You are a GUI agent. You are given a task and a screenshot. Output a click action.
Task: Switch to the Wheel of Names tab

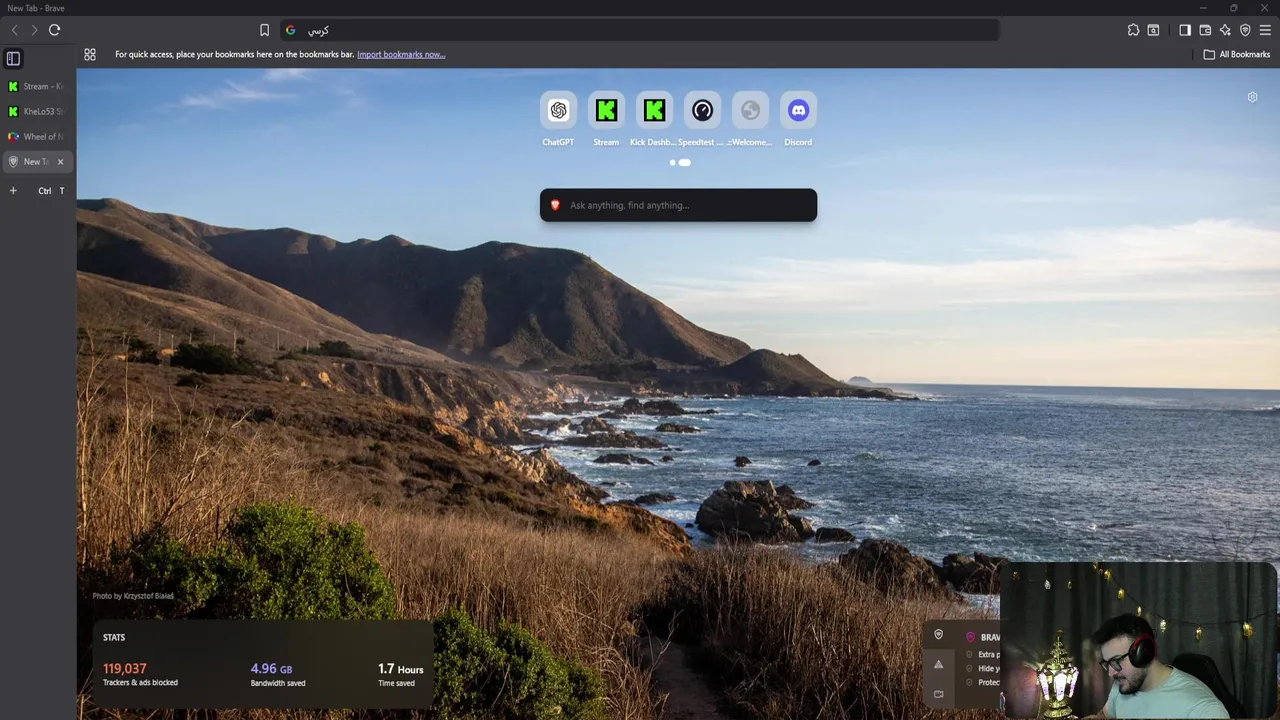coord(37,136)
